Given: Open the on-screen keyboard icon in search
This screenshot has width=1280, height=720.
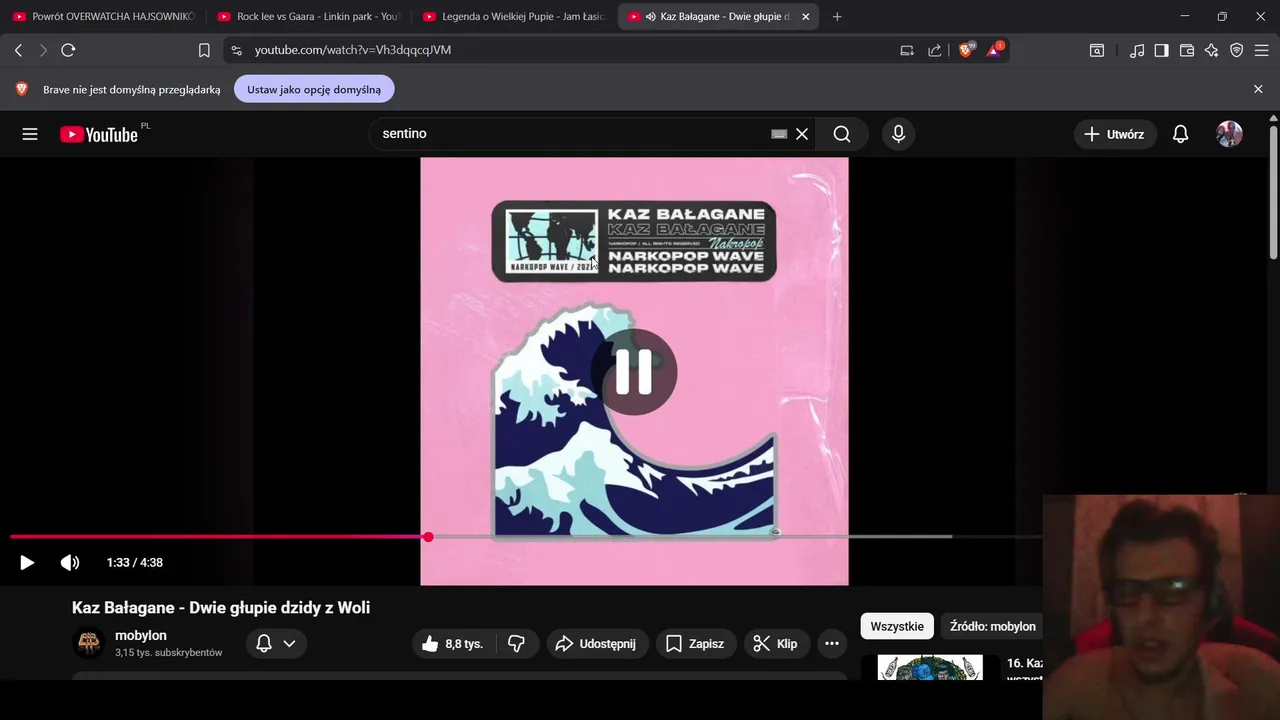Looking at the screenshot, I should 779,134.
